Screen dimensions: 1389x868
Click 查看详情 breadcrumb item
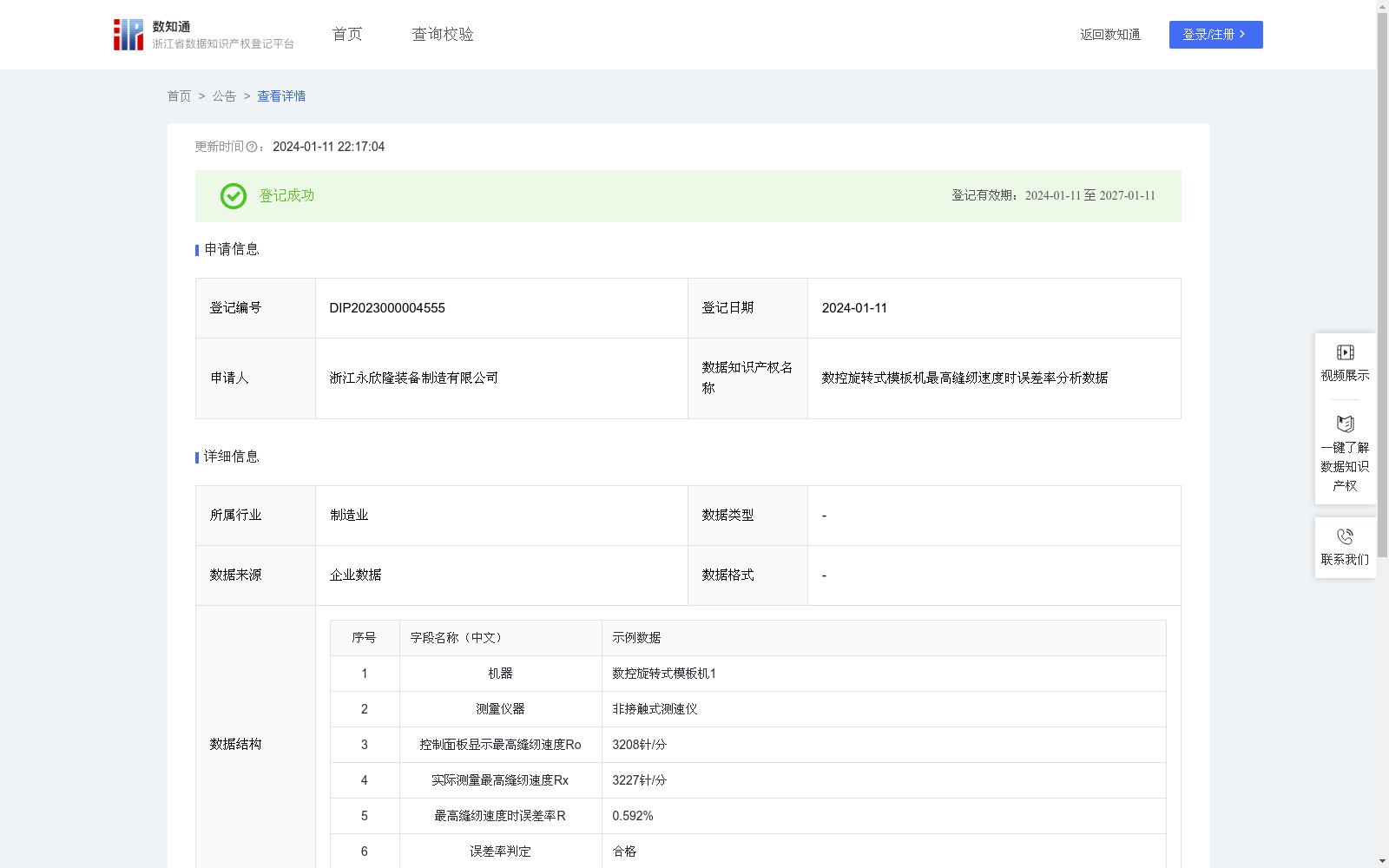(281, 96)
